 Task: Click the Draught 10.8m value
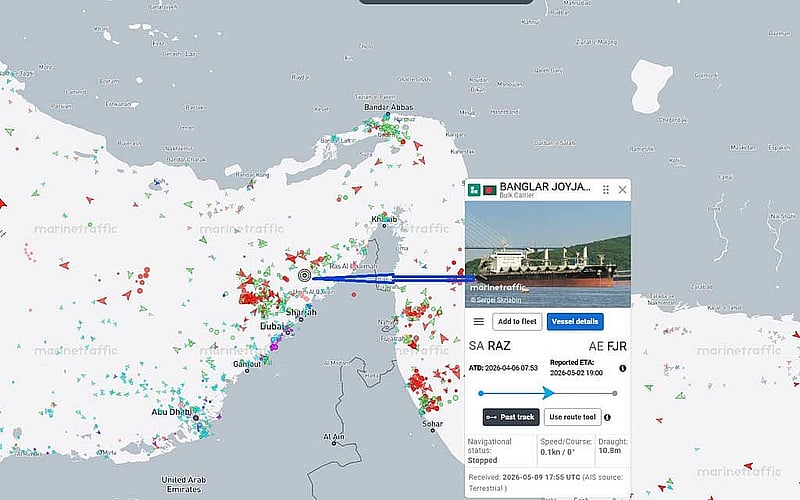pos(610,451)
